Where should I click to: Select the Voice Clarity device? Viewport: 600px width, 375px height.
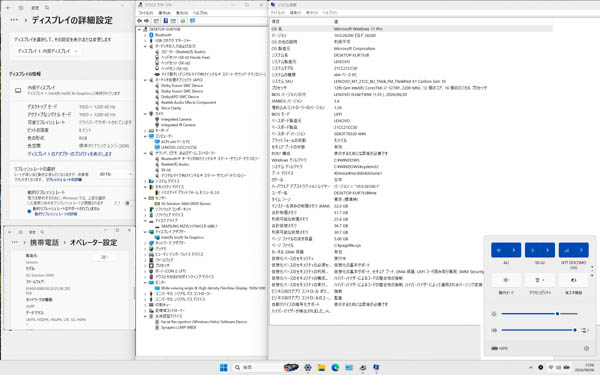tap(171, 108)
